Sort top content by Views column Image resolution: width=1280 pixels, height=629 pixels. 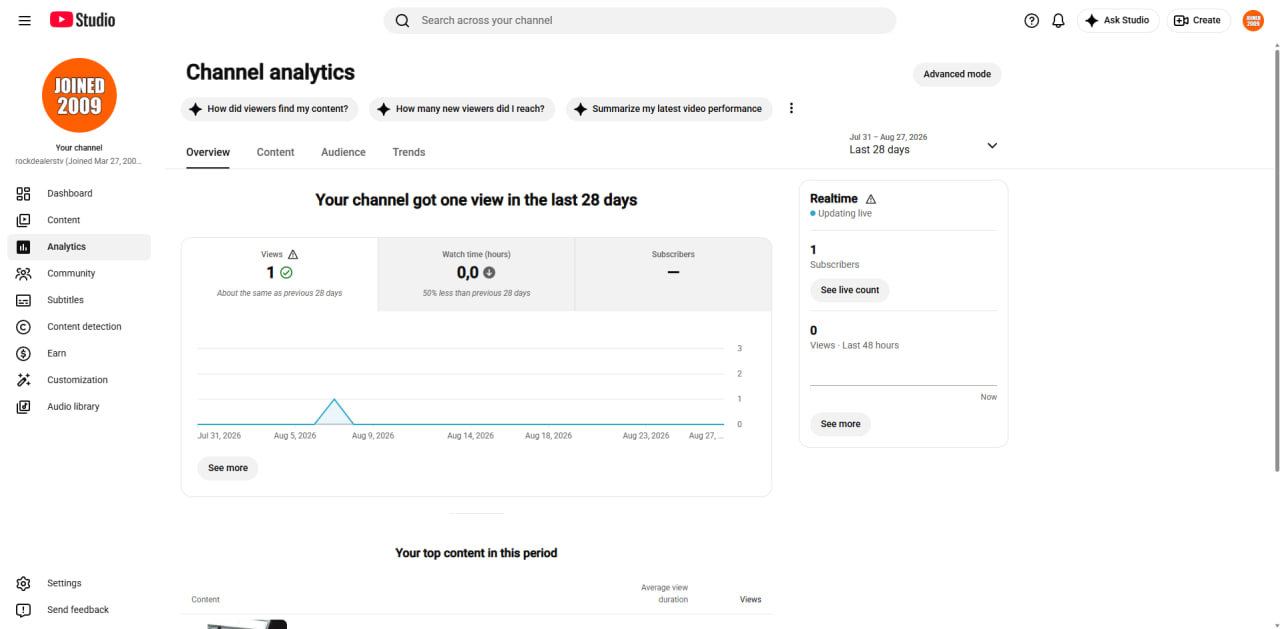tap(750, 599)
